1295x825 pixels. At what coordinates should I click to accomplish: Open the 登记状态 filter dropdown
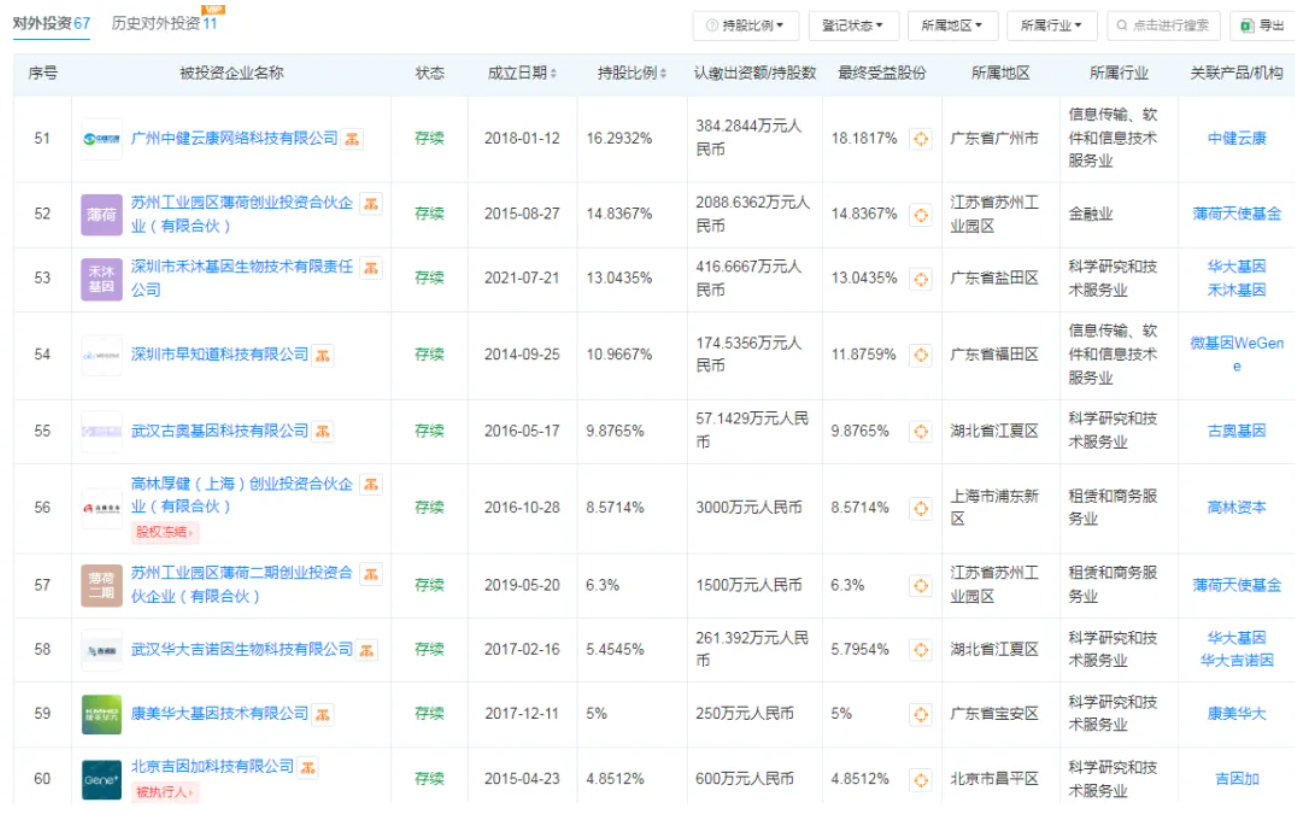click(x=853, y=26)
